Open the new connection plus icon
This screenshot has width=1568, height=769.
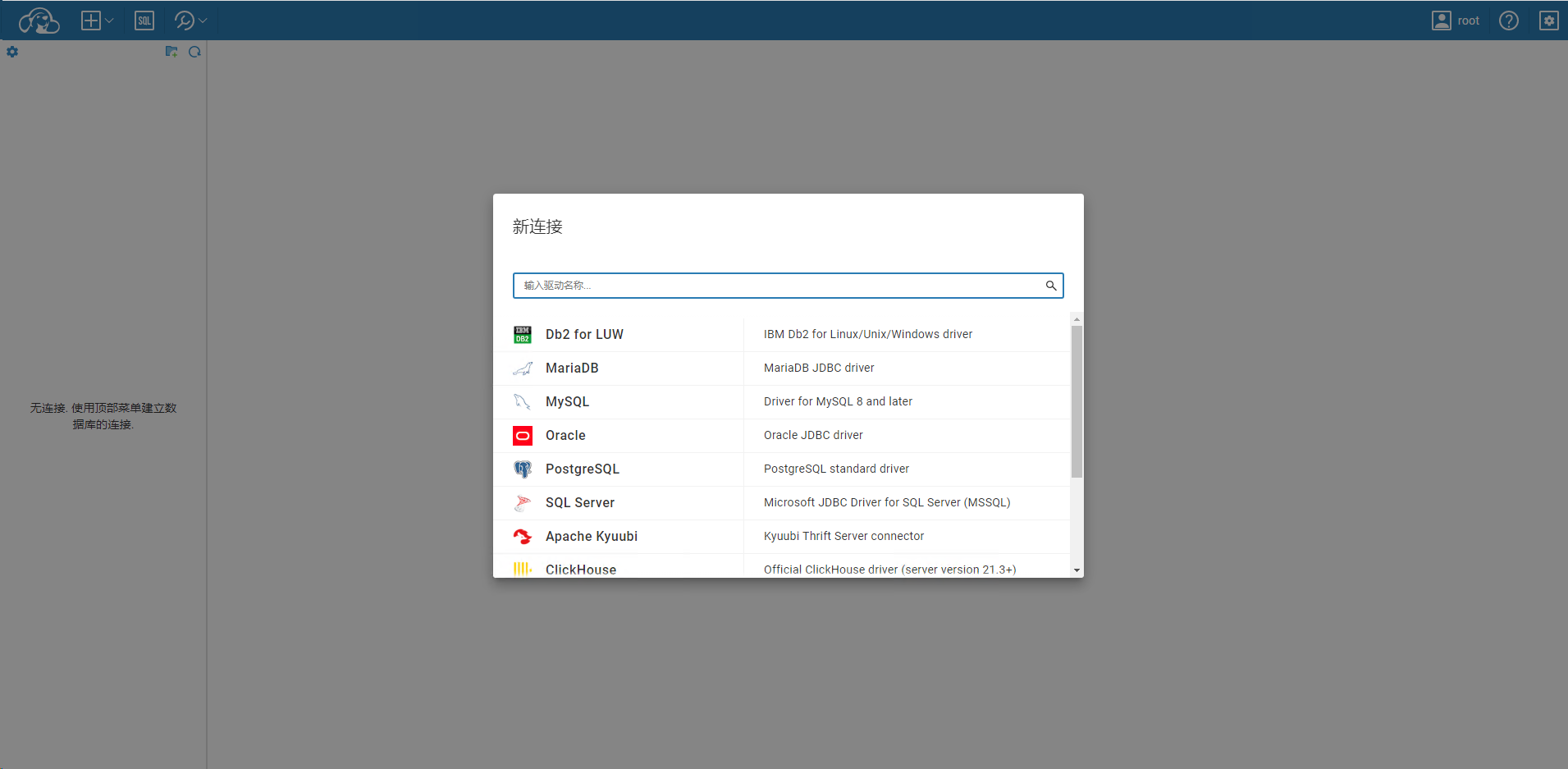[x=91, y=21]
